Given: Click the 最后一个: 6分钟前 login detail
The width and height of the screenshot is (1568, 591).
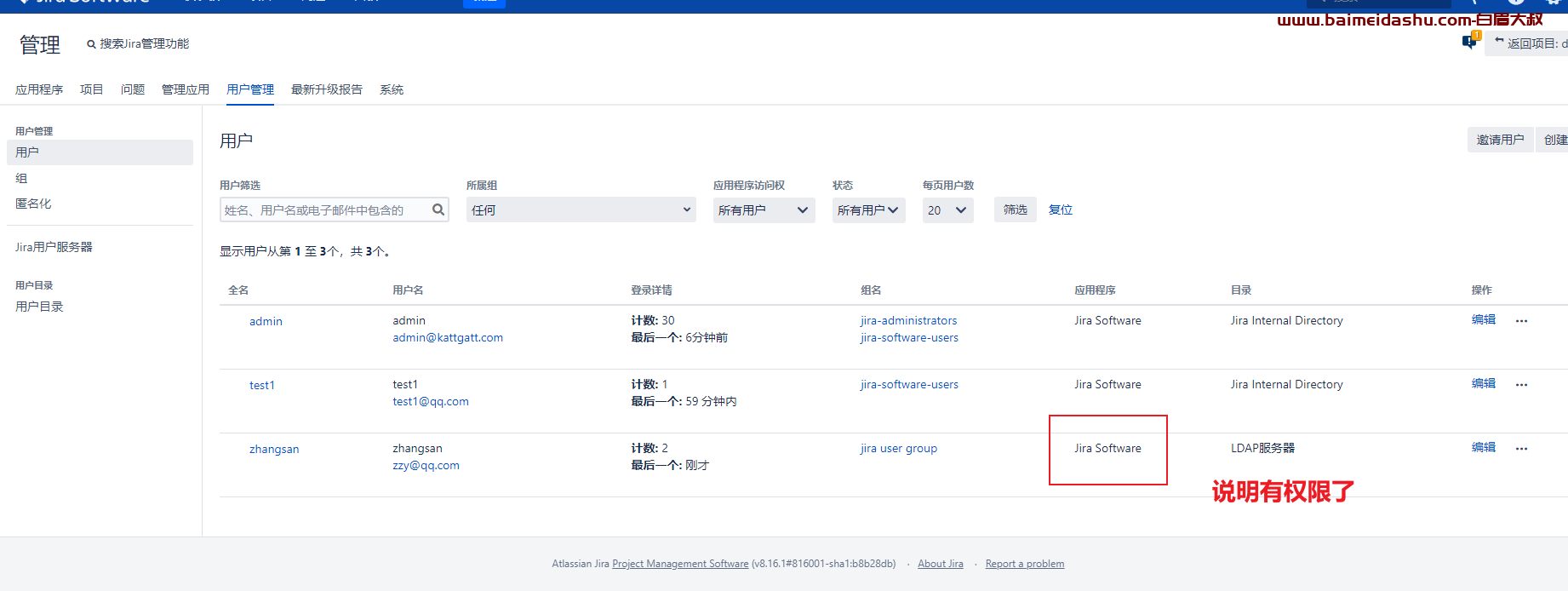Looking at the screenshot, I should (679, 337).
